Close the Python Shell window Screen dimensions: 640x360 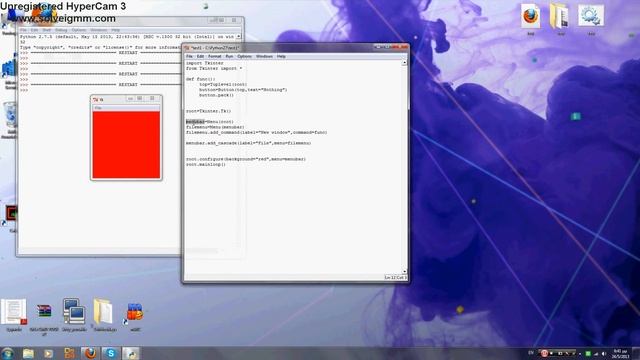[234, 20]
